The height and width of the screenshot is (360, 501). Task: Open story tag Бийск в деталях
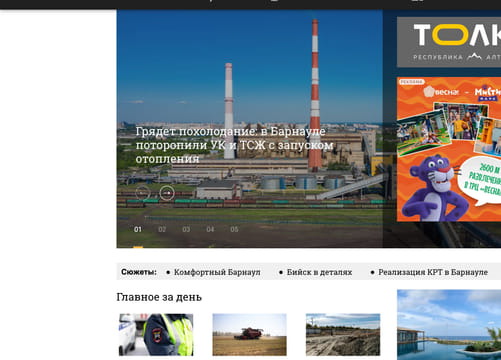[319, 272]
